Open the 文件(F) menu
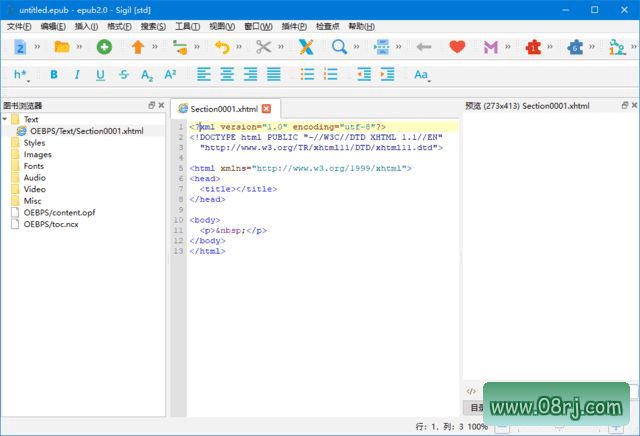 [19, 26]
